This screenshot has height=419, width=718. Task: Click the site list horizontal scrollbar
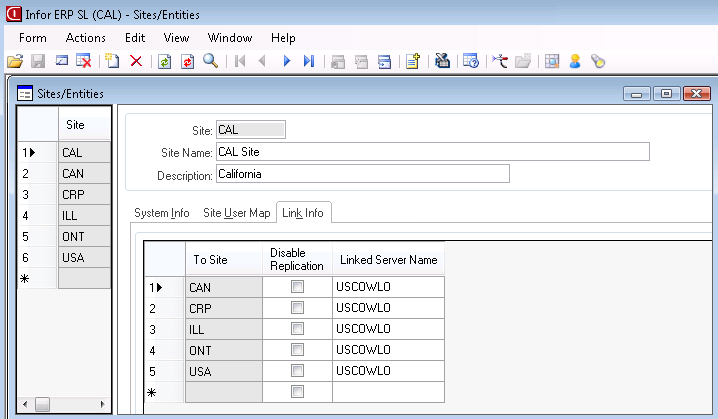click(63, 405)
